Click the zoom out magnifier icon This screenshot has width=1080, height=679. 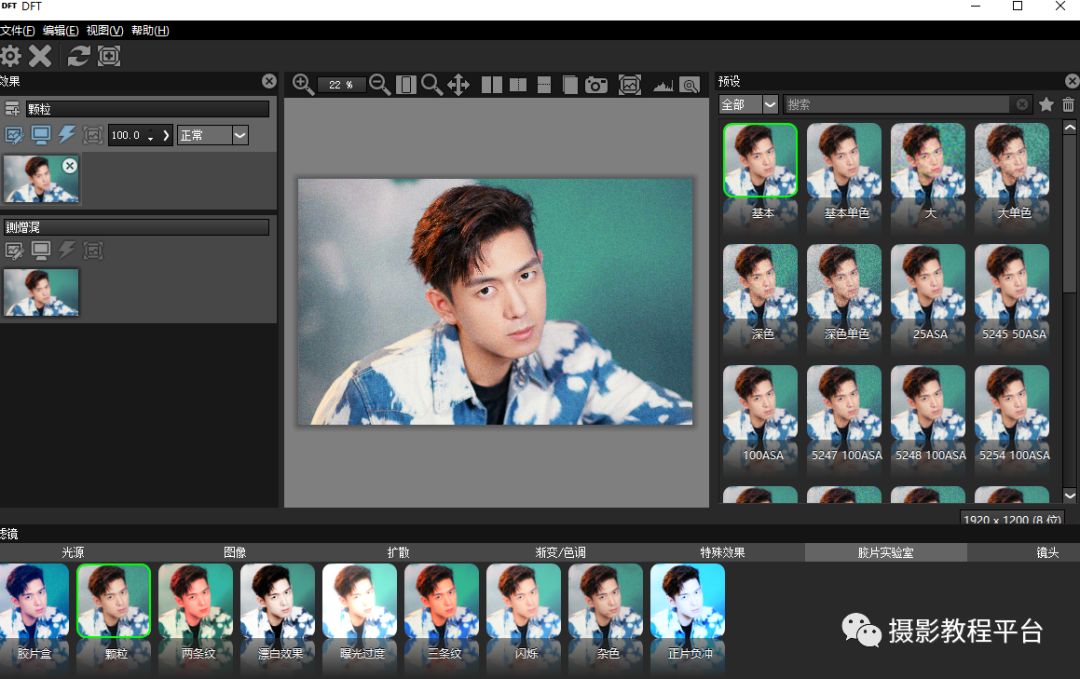[x=380, y=85]
